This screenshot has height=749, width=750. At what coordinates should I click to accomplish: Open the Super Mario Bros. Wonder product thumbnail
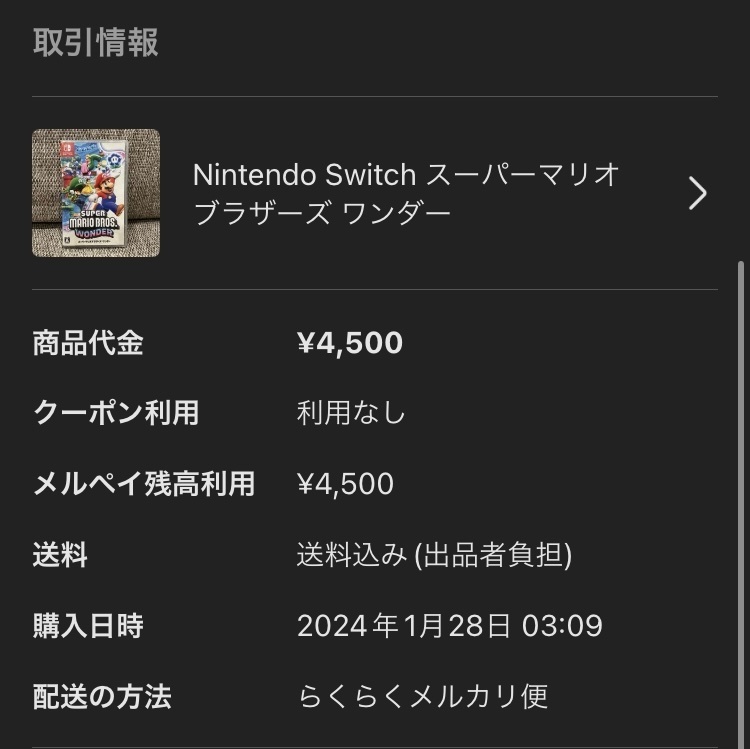(96, 193)
